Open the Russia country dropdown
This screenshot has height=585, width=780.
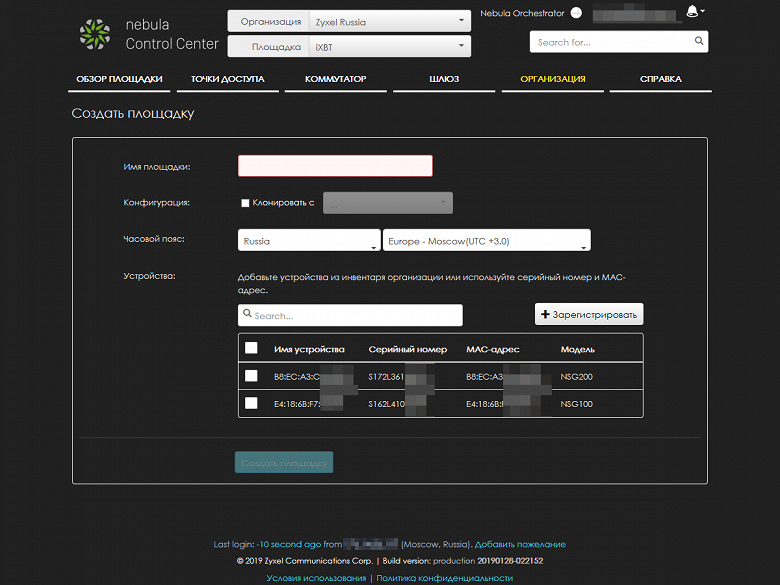(309, 240)
